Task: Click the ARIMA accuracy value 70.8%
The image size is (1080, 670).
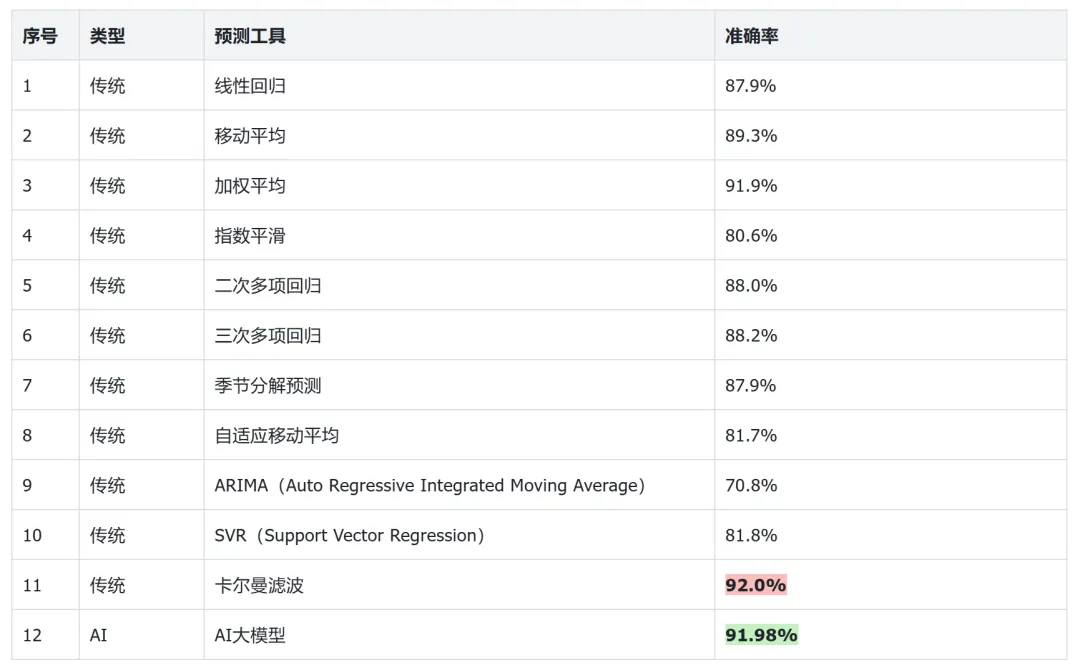Action: 751,486
